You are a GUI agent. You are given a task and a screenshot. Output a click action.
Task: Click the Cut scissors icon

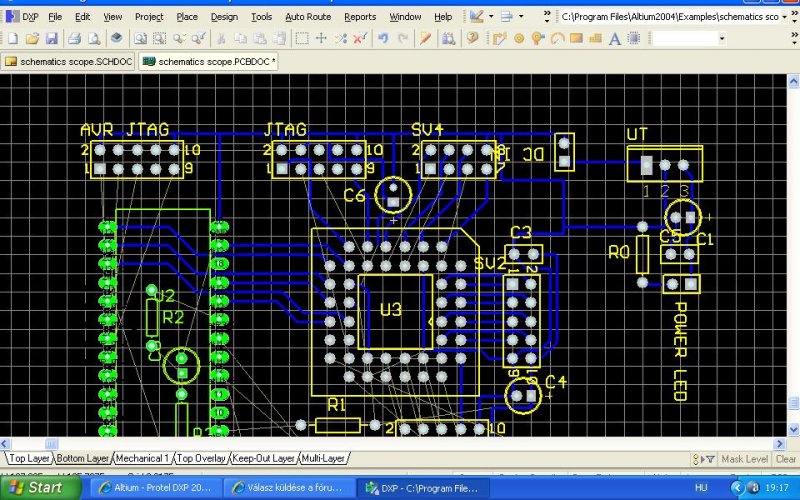point(221,38)
